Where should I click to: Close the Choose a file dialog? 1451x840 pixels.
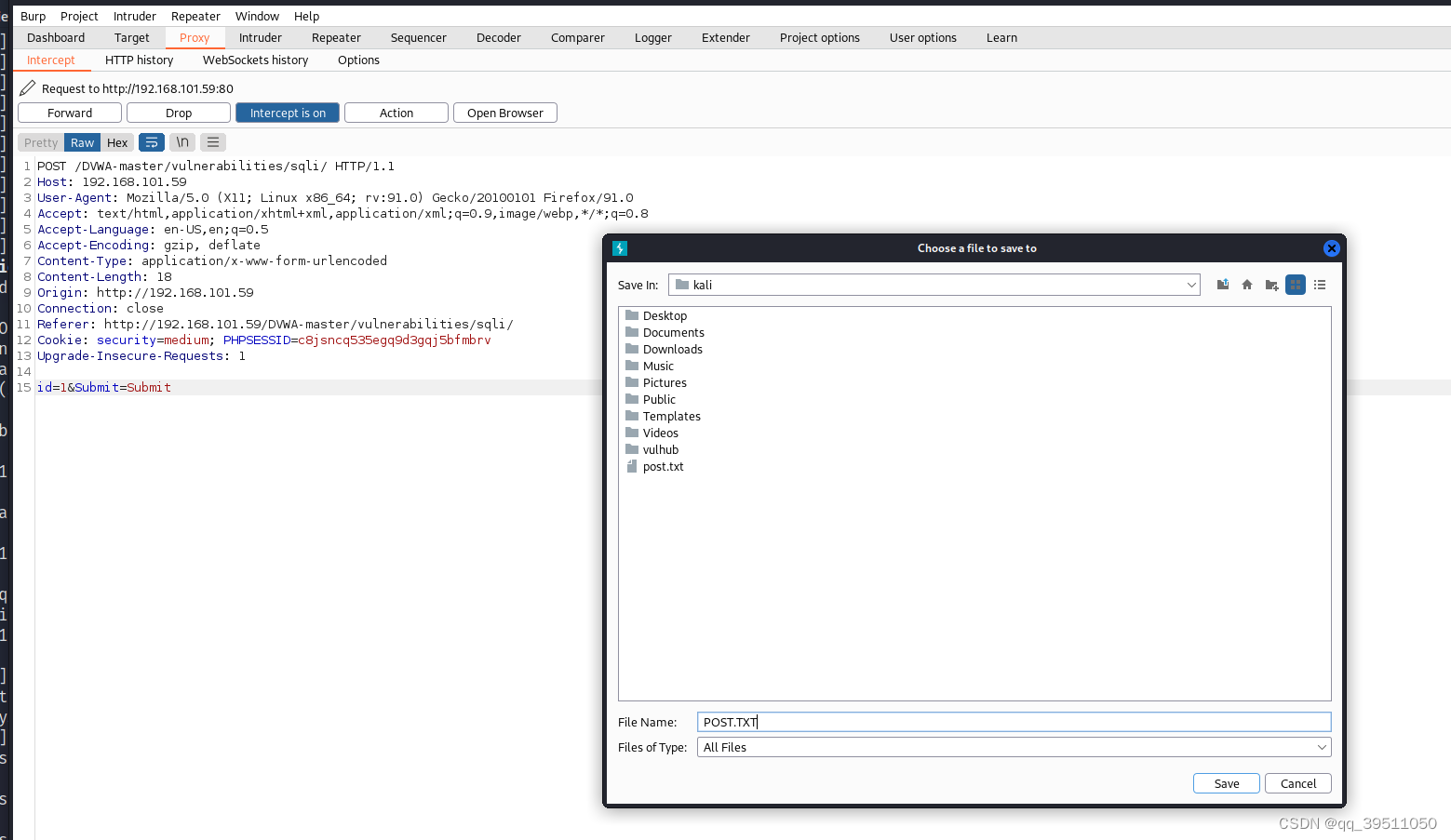[x=1332, y=248]
